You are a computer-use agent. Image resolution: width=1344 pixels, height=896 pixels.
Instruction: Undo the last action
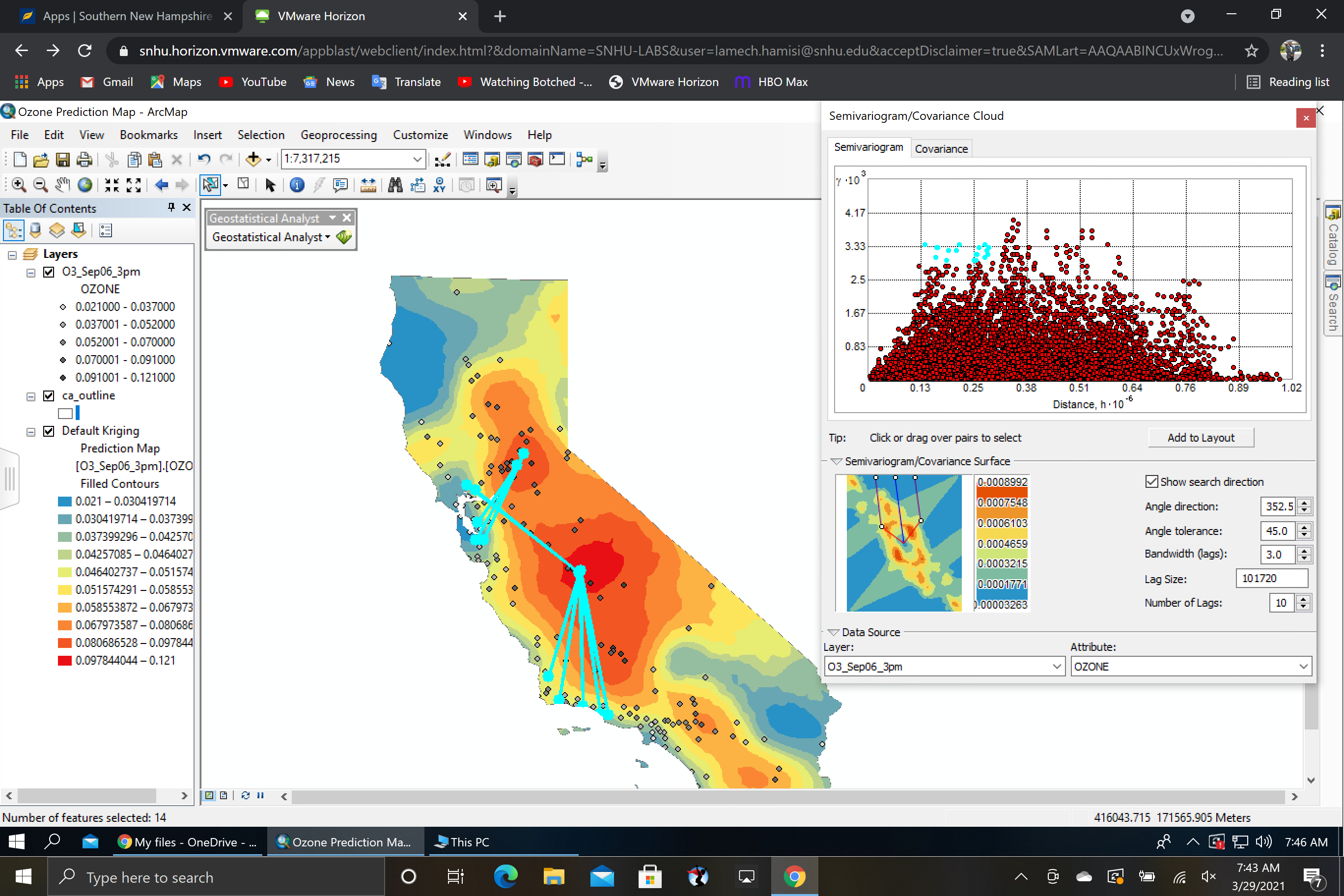pyautogui.click(x=204, y=160)
